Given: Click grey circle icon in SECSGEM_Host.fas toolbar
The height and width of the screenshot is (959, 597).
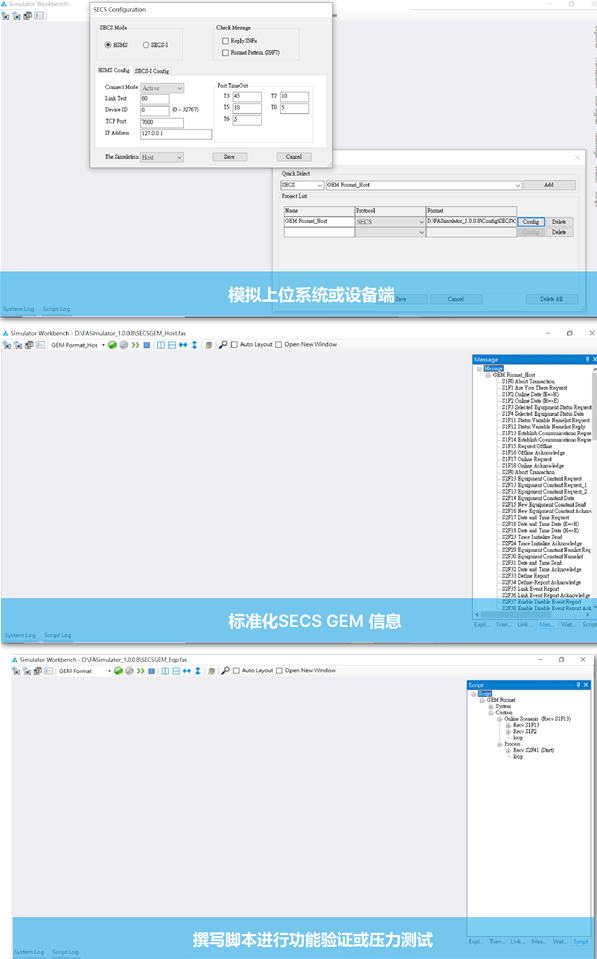Looking at the screenshot, I should pyautogui.click(x=124, y=345).
